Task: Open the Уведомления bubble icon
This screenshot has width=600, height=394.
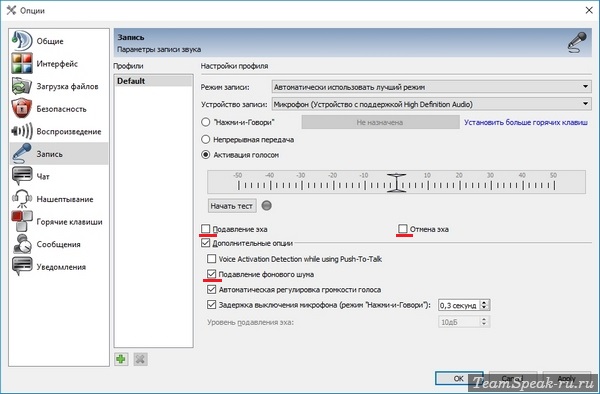Action: (22, 267)
